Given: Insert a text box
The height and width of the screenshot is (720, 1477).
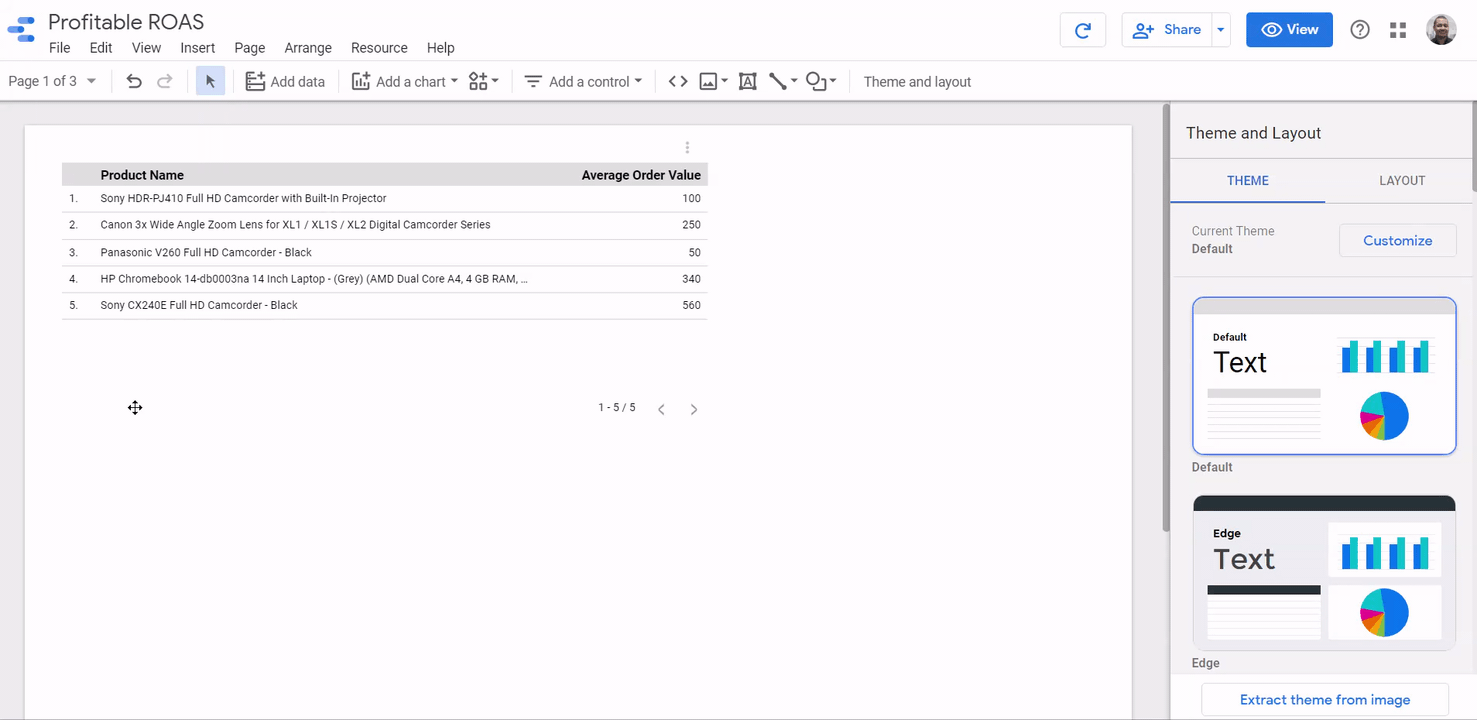Looking at the screenshot, I should click(x=747, y=81).
